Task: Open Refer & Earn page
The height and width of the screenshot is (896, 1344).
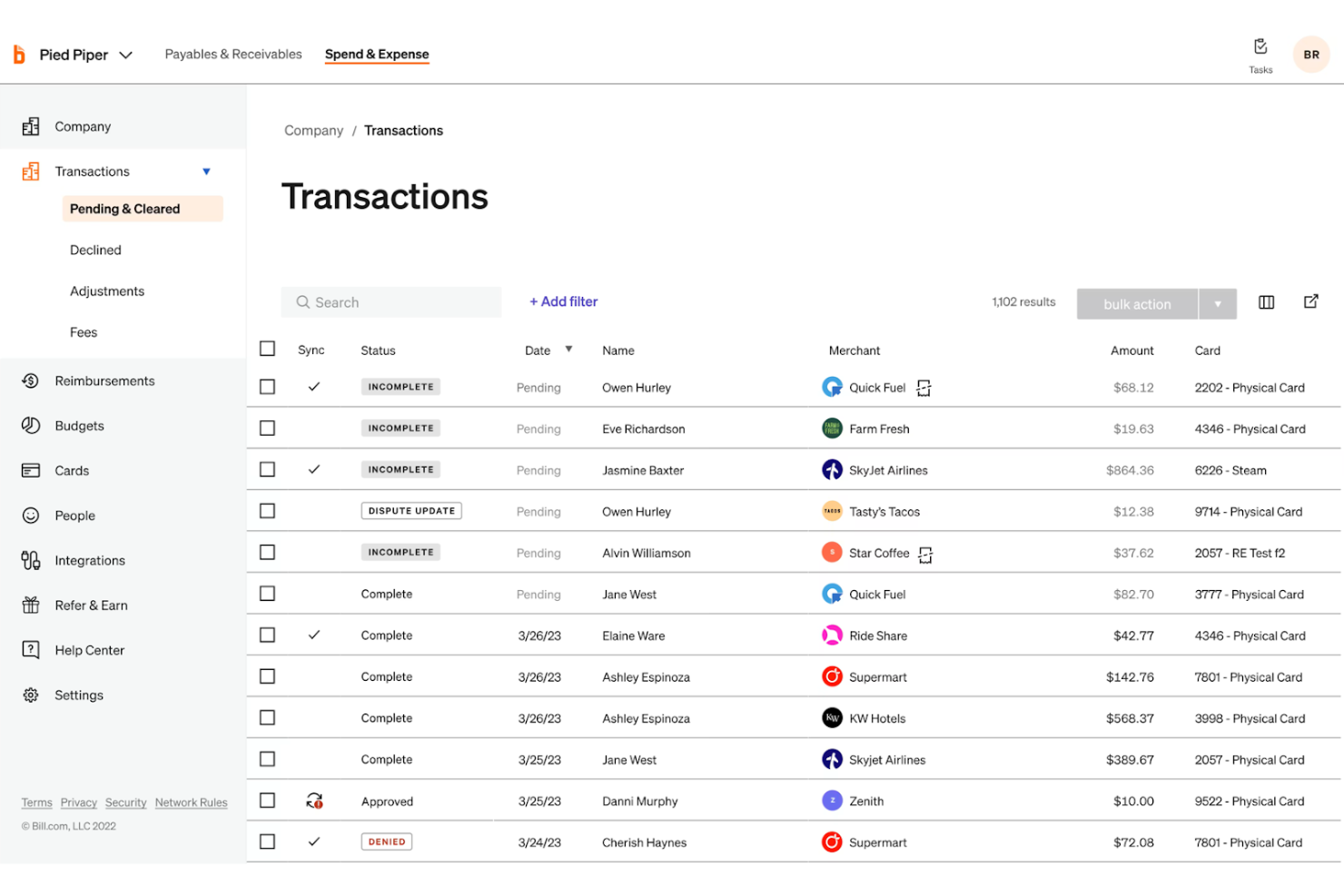Action: point(91,606)
